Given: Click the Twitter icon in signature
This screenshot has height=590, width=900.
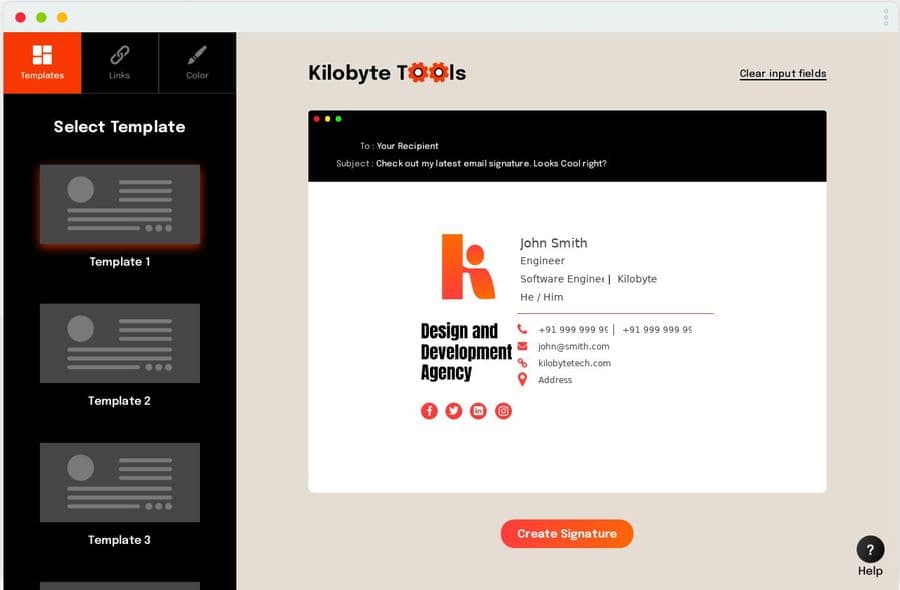Looking at the screenshot, I should 454,411.
